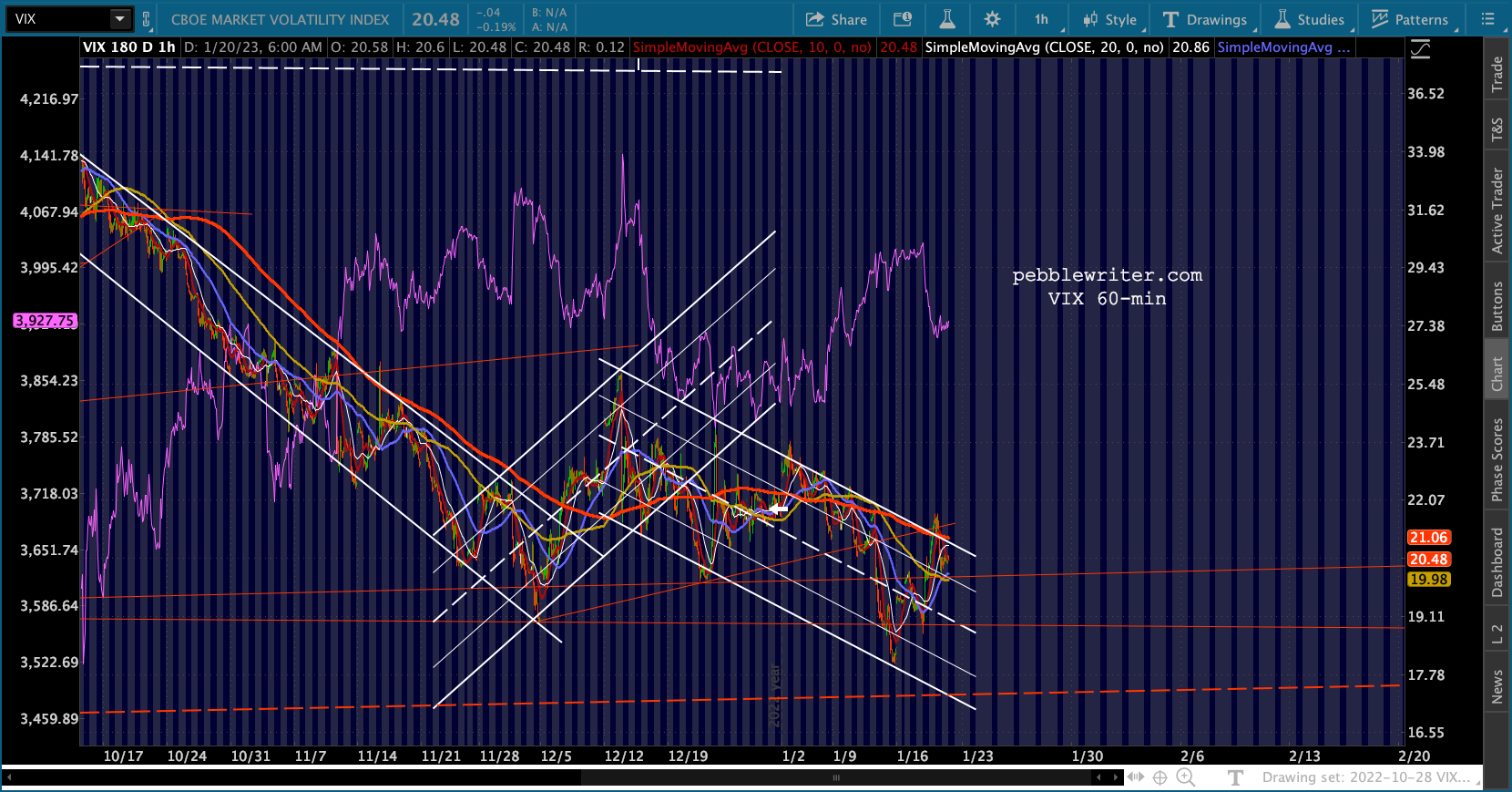Click the SimpleMovingAvg (CLOSE, 10, 0, no) label

coord(751,47)
